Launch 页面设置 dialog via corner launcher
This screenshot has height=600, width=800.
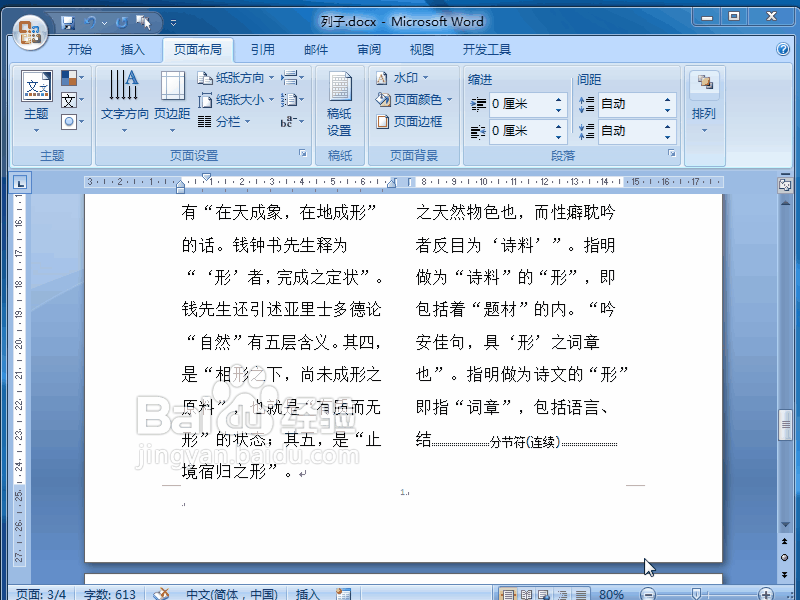click(303, 153)
